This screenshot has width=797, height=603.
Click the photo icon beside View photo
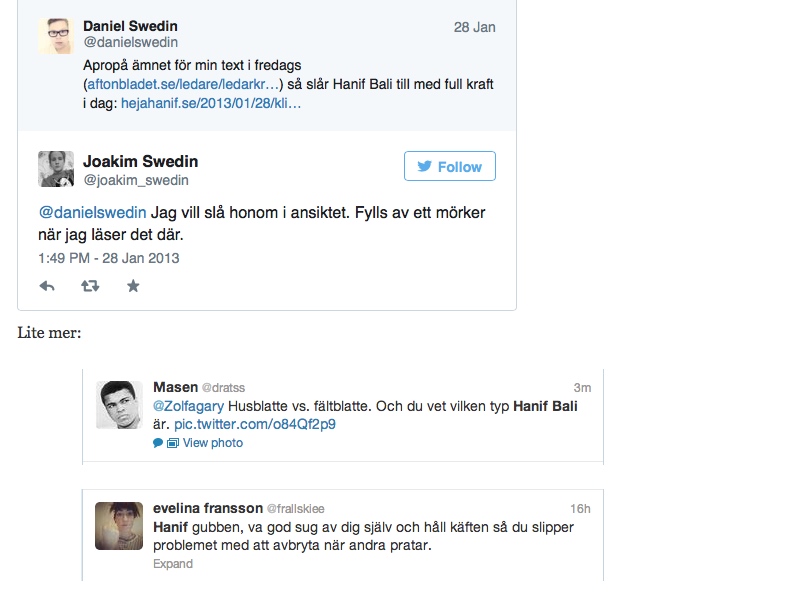point(172,443)
